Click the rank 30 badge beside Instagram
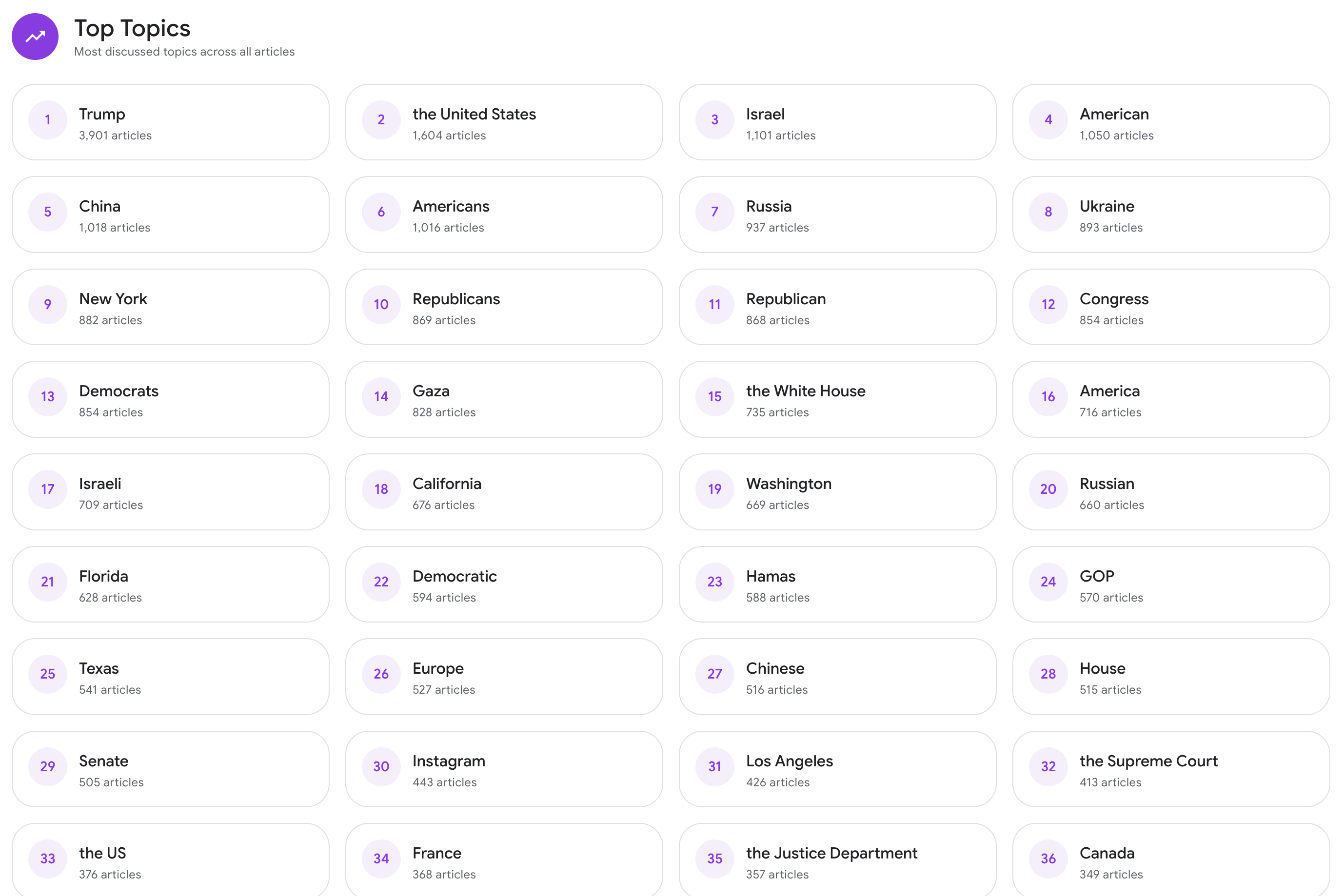1344x896 pixels. 381,766
